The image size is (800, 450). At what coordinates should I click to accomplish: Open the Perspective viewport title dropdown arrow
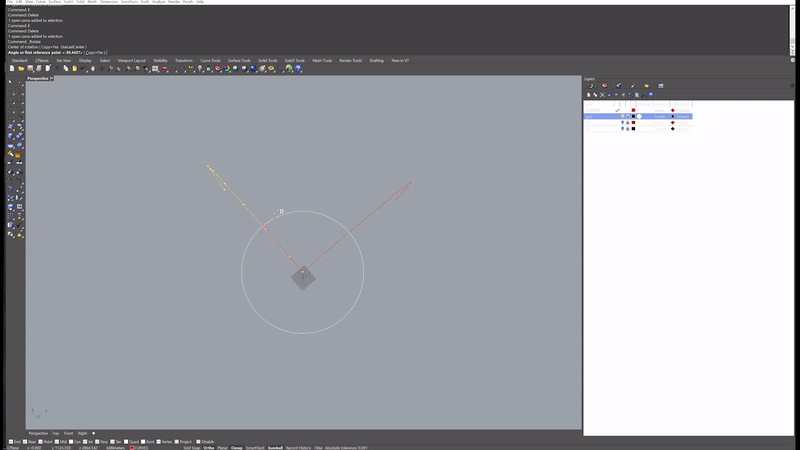click(x=52, y=79)
